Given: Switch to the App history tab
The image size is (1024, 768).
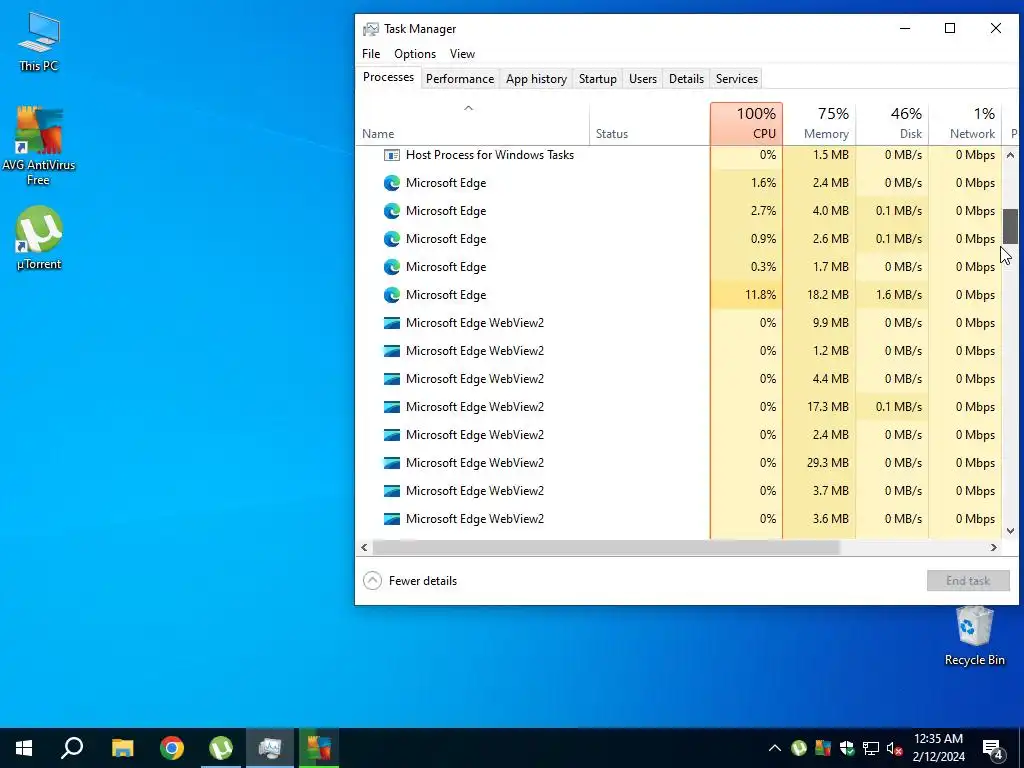Looking at the screenshot, I should [x=536, y=78].
